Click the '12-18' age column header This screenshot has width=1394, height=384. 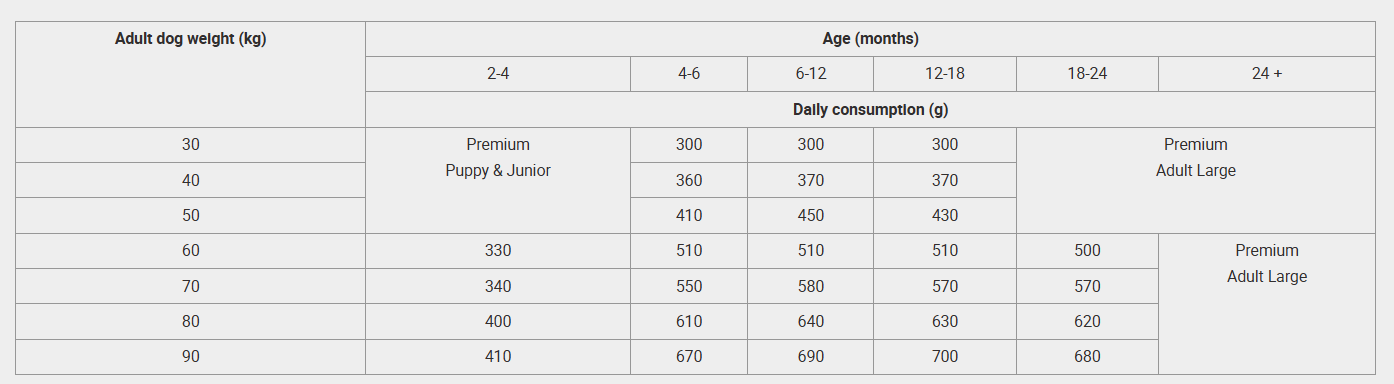[945, 74]
